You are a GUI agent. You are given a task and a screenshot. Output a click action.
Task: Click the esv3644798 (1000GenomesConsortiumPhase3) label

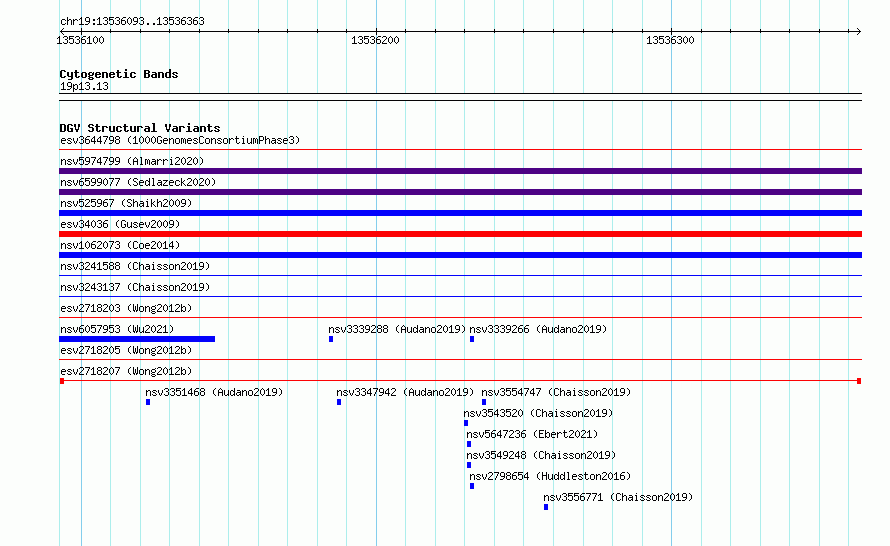coord(180,140)
